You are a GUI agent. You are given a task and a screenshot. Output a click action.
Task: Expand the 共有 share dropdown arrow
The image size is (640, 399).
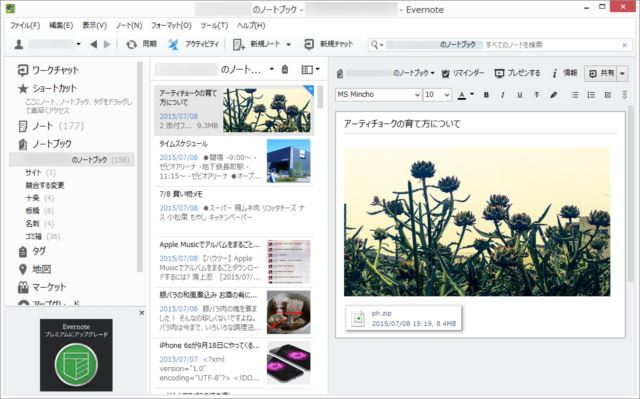pos(622,73)
